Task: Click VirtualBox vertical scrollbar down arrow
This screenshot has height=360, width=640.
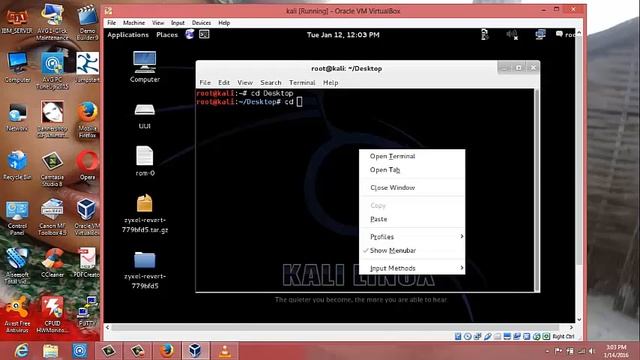Action: point(579,320)
